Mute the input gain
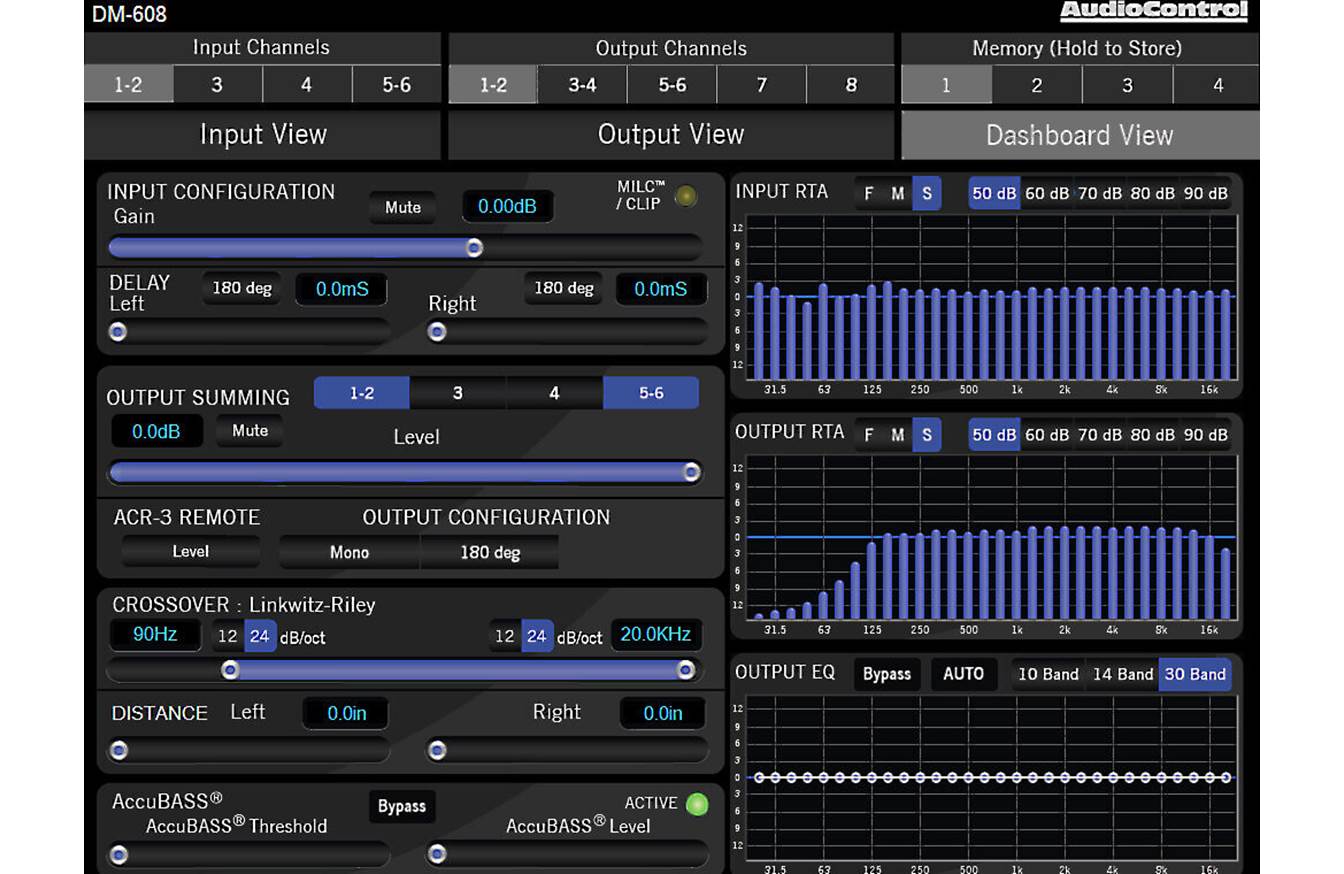 (x=403, y=208)
